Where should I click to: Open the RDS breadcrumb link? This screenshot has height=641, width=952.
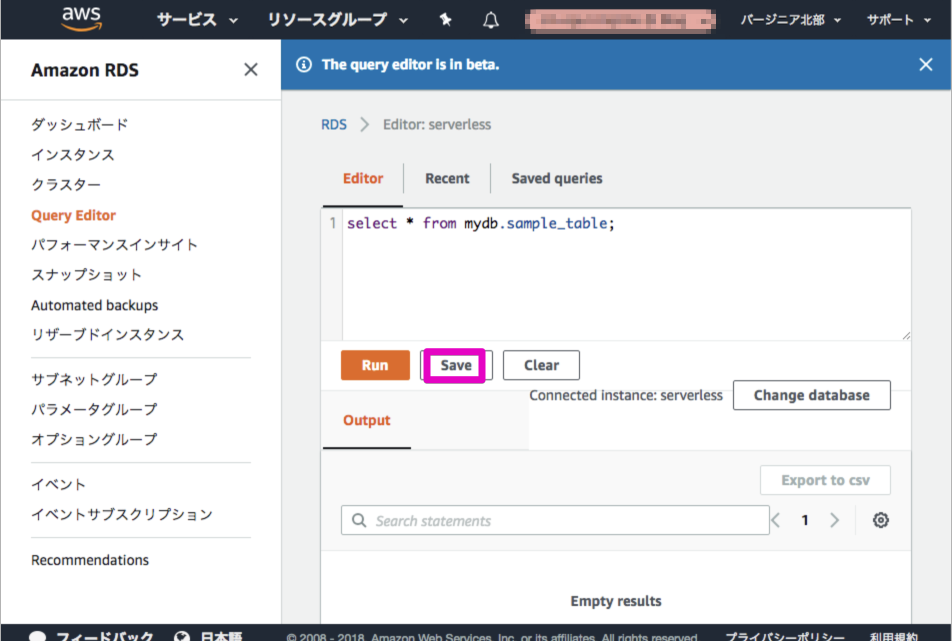pyautogui.click(x=333, y=124)
